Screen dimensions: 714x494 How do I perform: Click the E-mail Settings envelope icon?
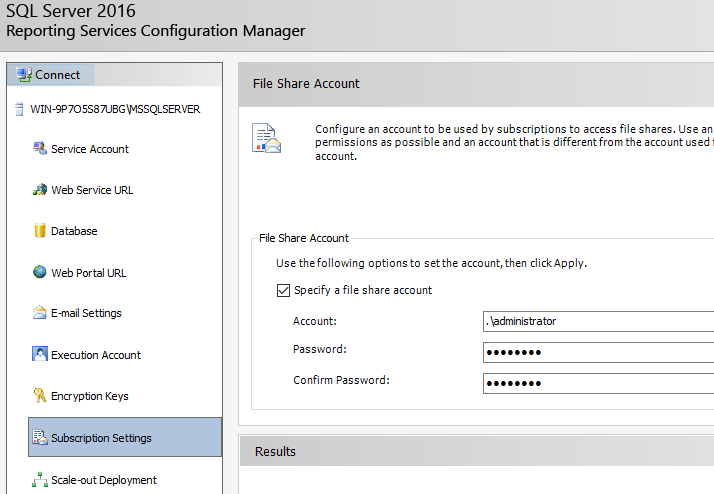coord(40,313)
